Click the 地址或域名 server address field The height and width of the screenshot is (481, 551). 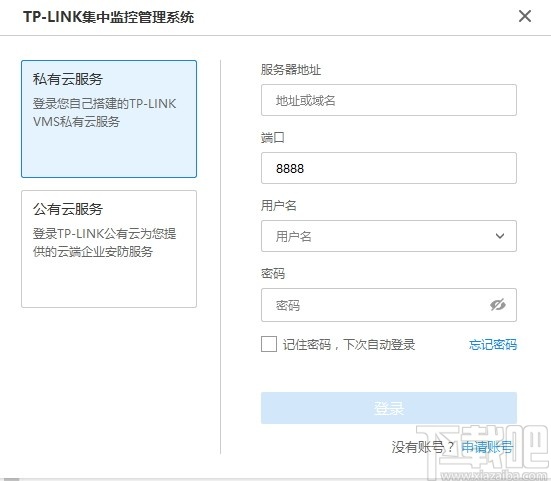click(389, 100)
